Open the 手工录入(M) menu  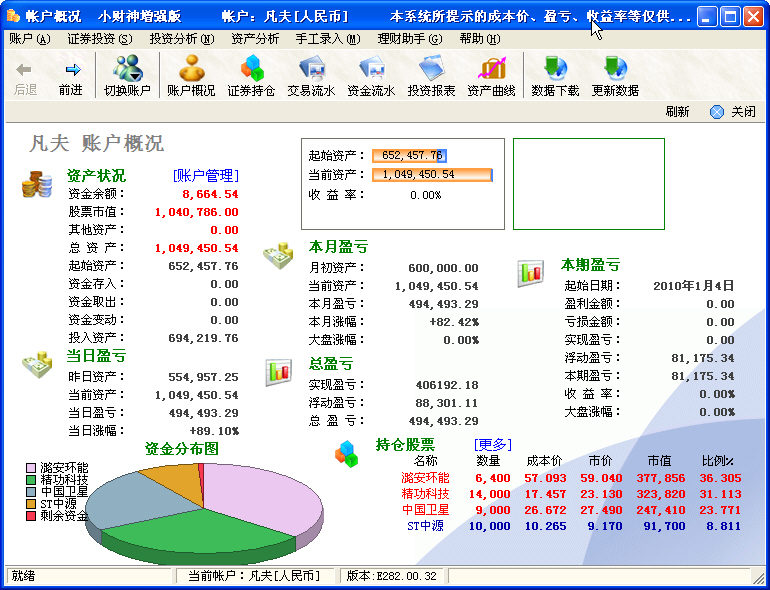[x=328, y=39]
